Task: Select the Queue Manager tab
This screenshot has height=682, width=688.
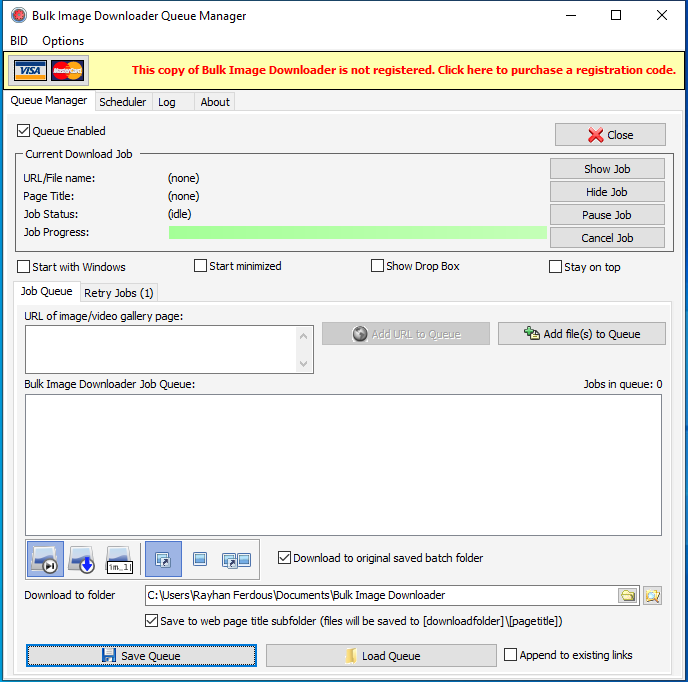Action: coord(49,101)
